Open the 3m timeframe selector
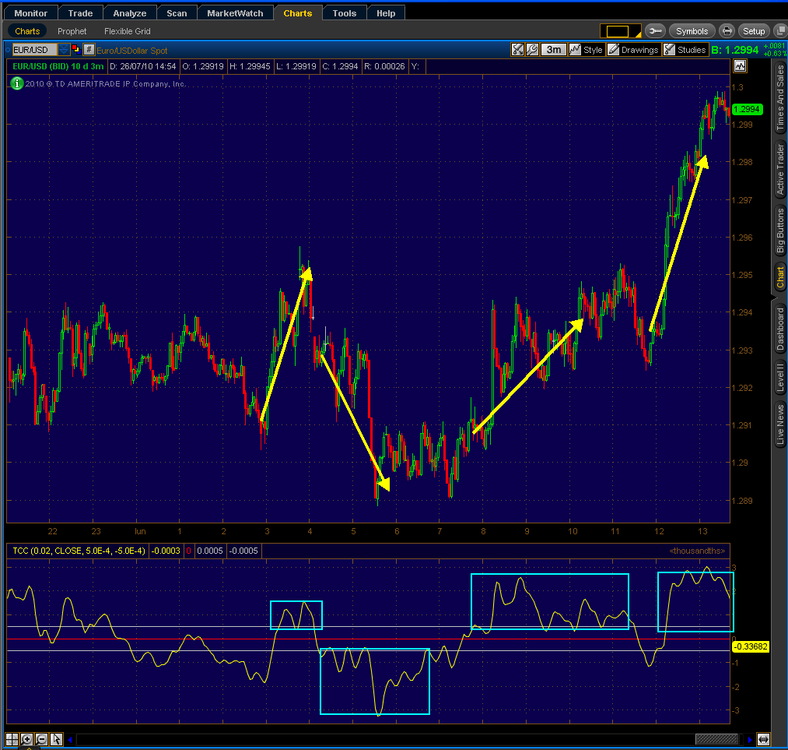 [553, 49]
